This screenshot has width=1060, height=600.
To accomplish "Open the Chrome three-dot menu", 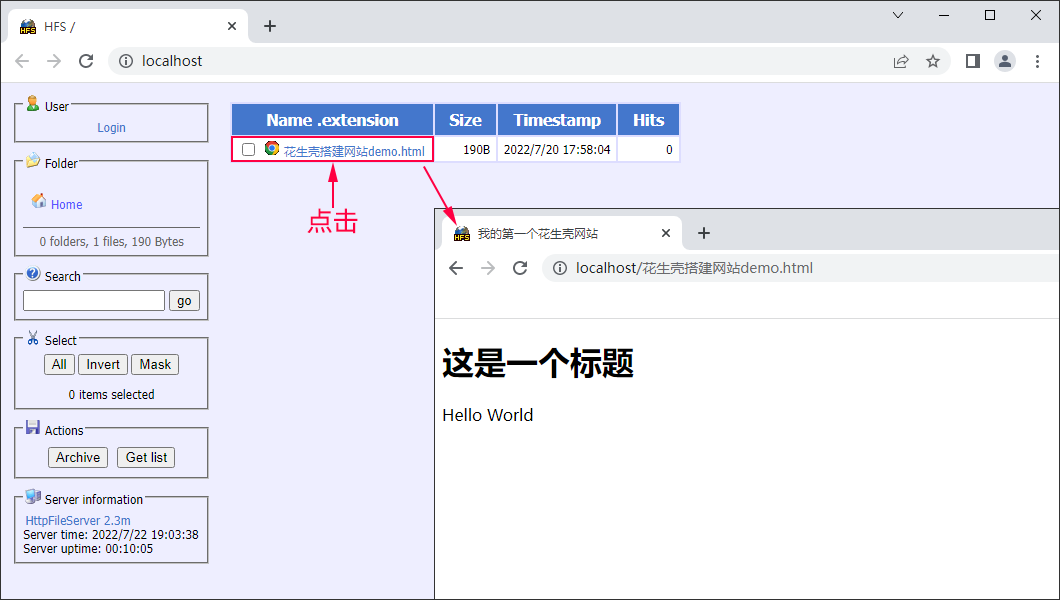I will tap(1037, 61).
